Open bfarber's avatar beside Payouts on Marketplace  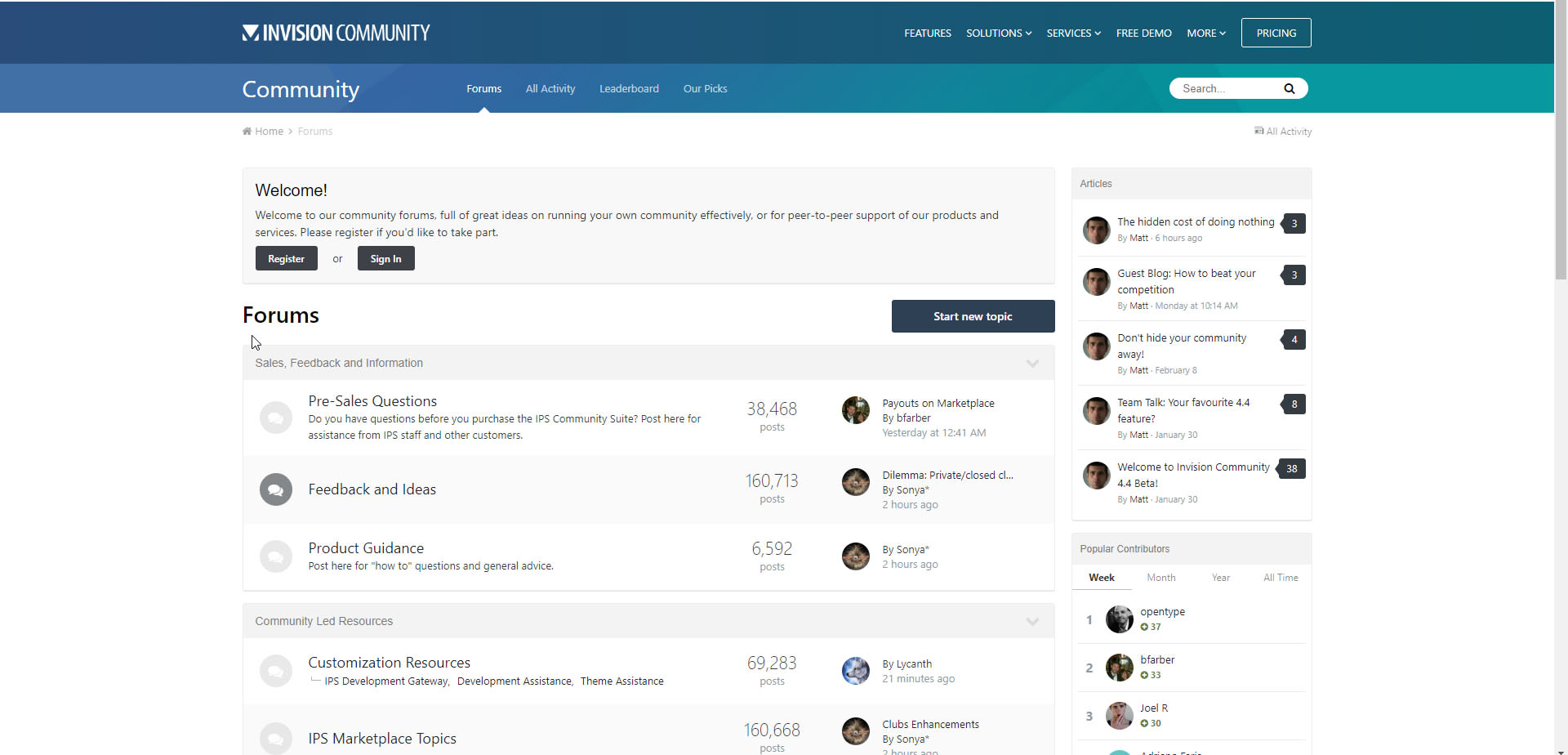[x=856, y=410]
